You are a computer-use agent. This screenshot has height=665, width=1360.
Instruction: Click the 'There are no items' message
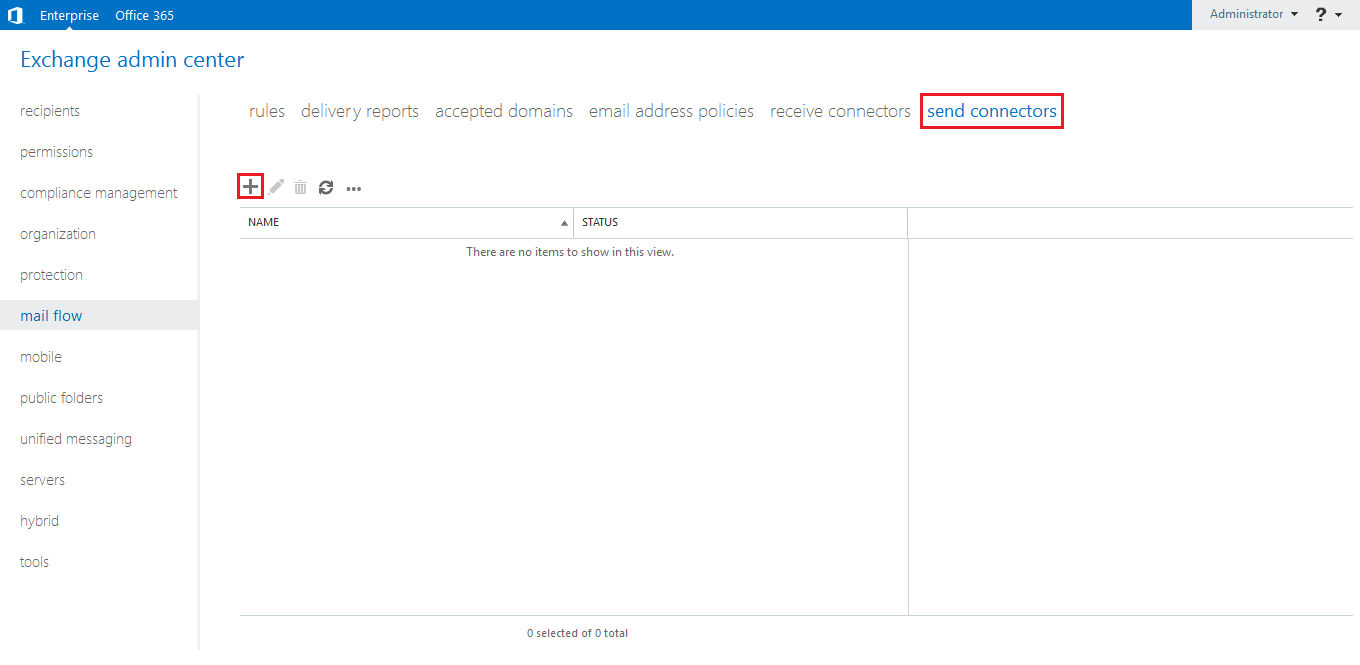(570, 252)
